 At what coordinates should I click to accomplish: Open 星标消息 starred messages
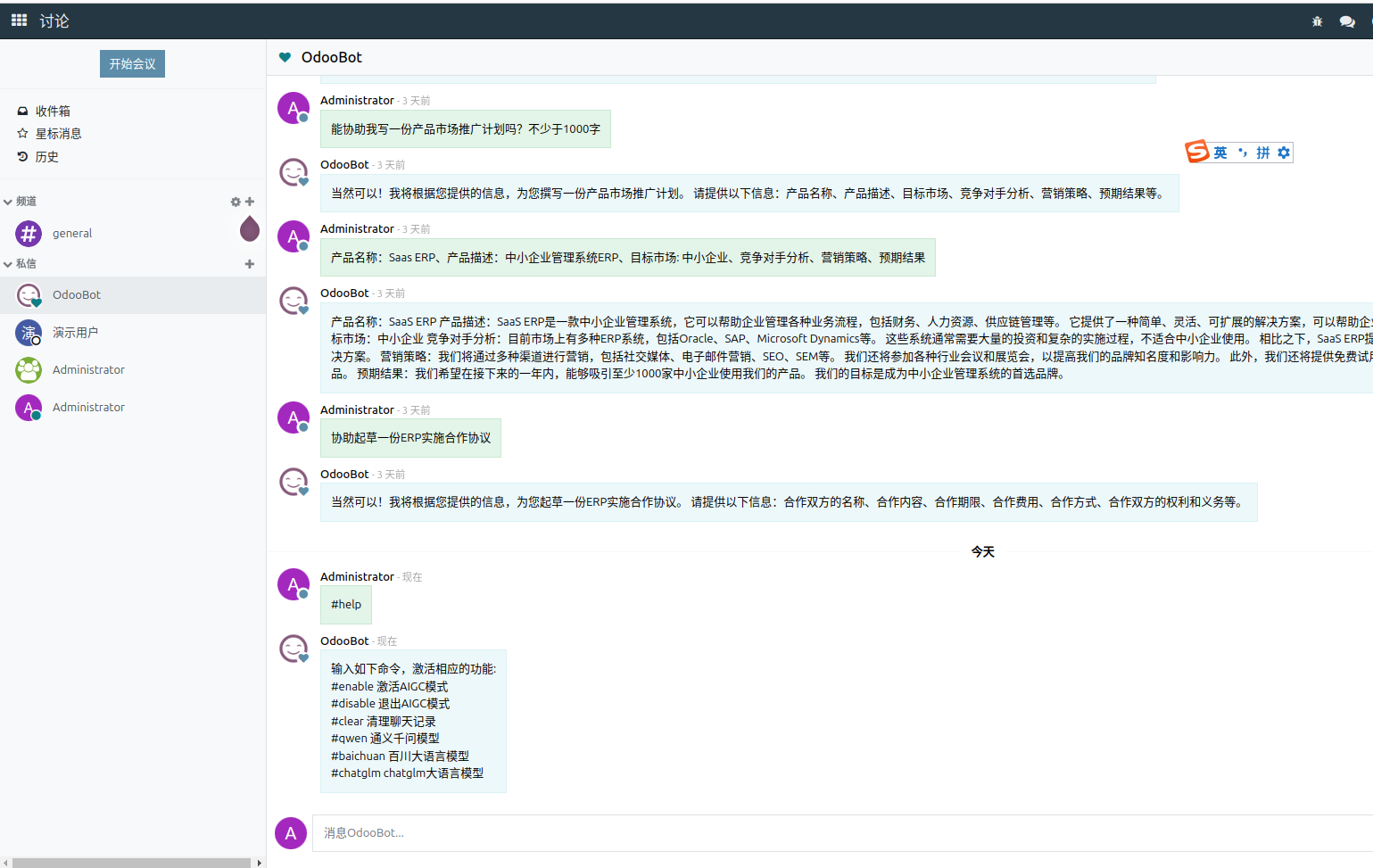[x=58, y=134]
